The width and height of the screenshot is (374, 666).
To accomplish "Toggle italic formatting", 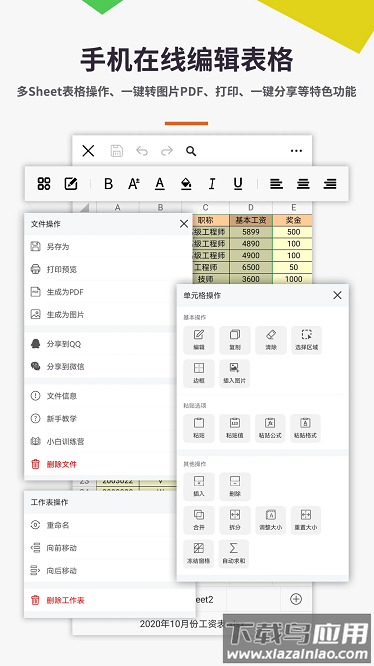I will coord(211,183).
